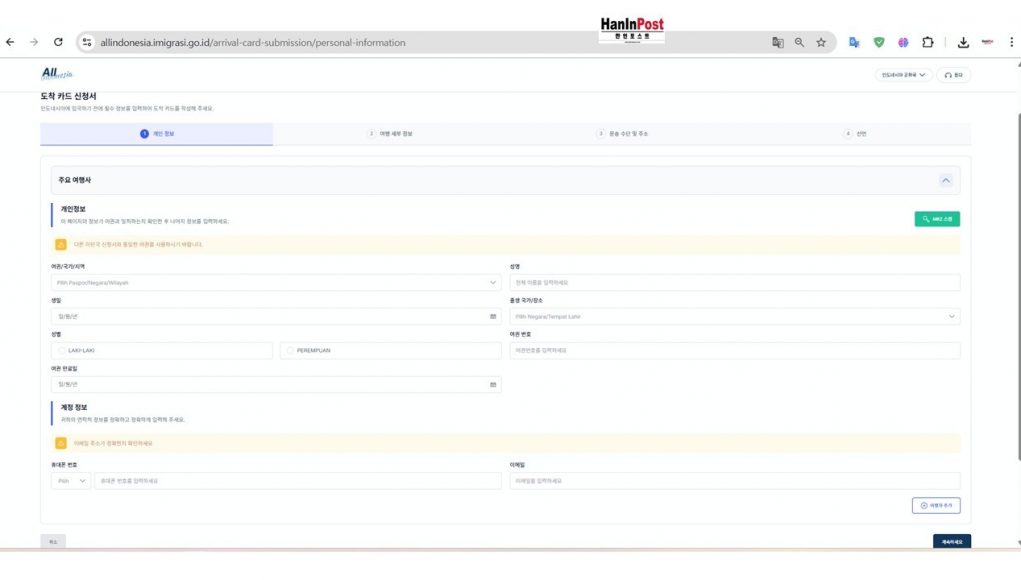The image size is (1021, 580).
Task: Click the browser page reload icon
Action: point(58,42)
